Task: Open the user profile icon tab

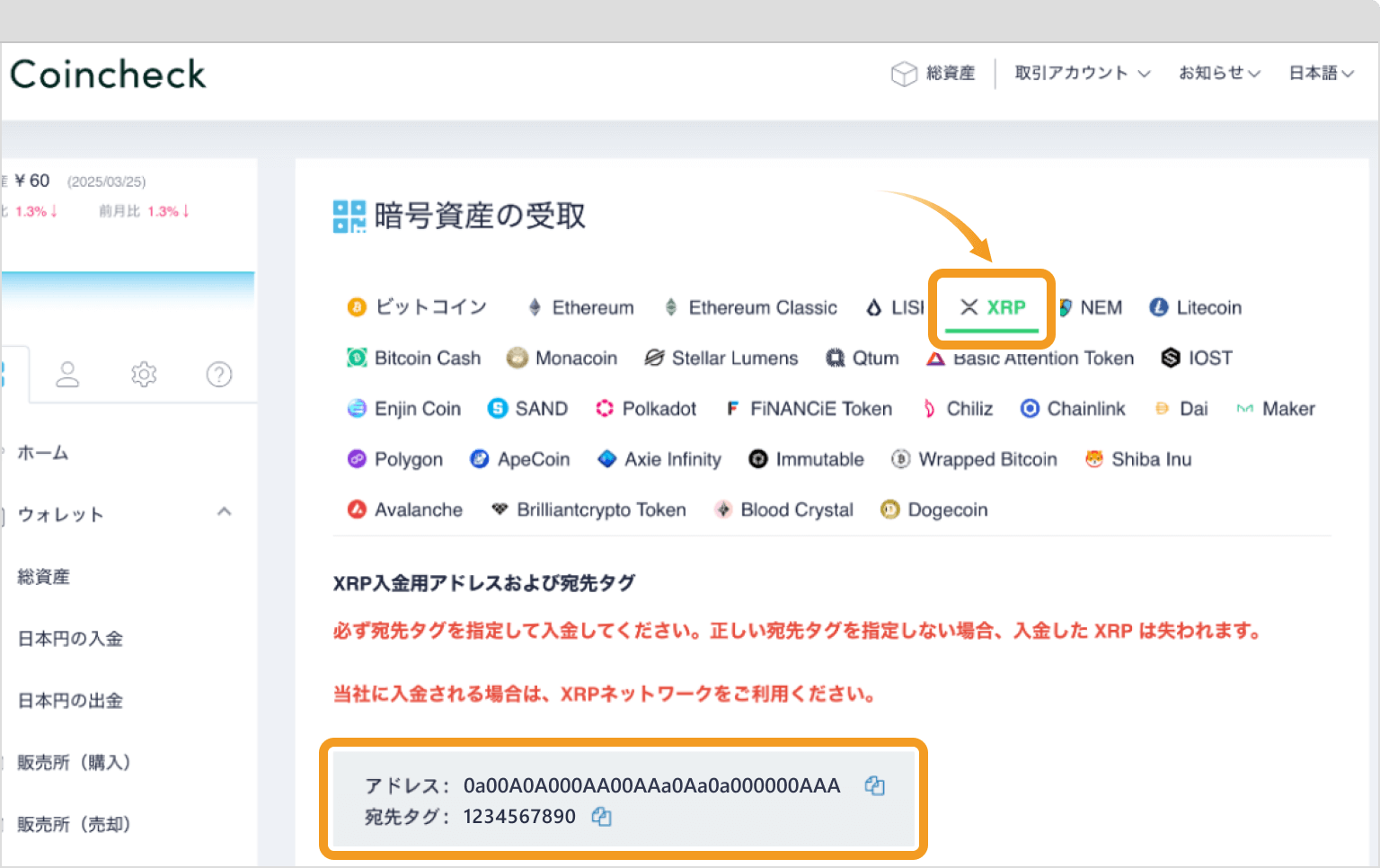Action: (67, 374)
